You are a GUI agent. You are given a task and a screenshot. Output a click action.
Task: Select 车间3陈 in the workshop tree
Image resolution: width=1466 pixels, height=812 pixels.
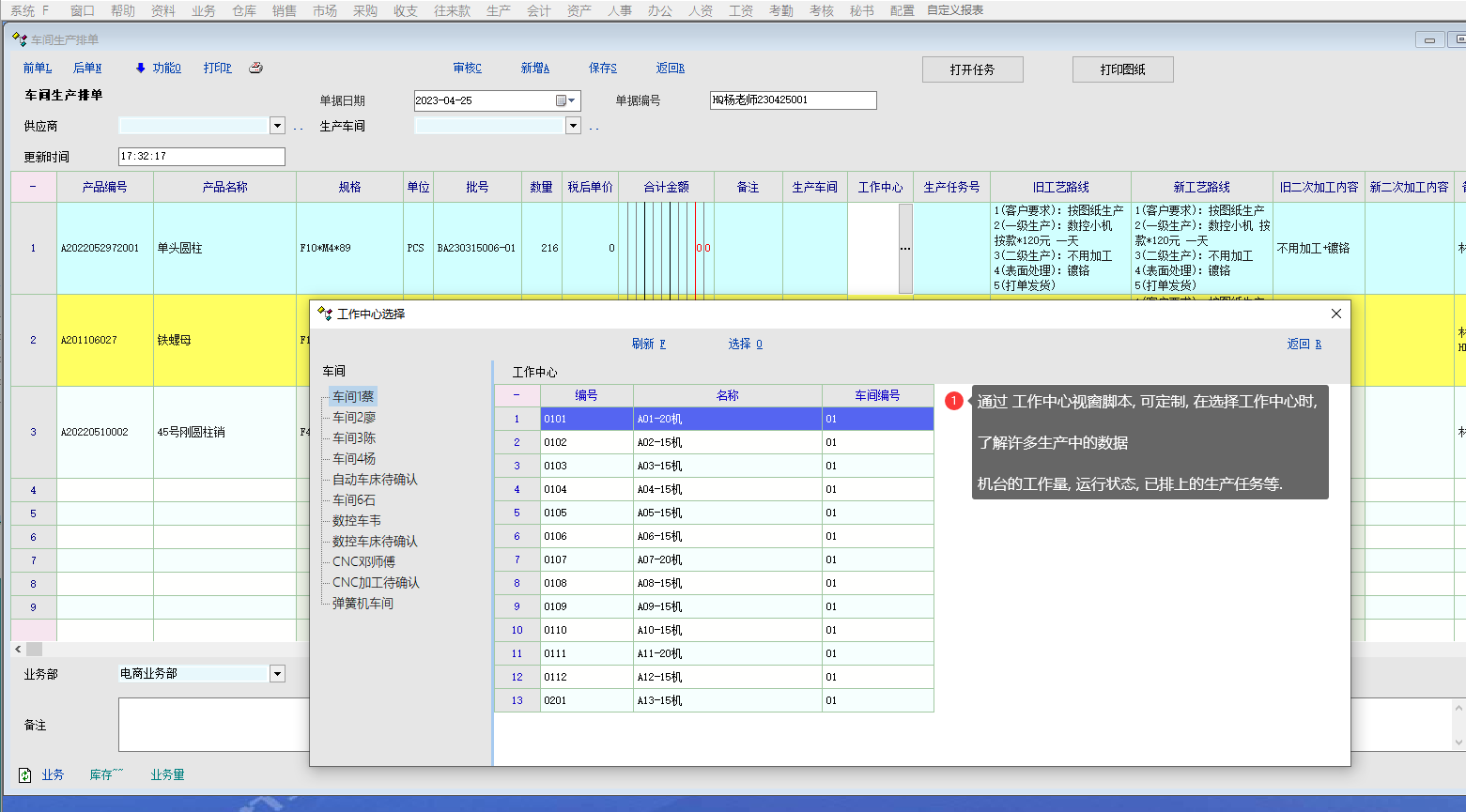coord(354,438)
